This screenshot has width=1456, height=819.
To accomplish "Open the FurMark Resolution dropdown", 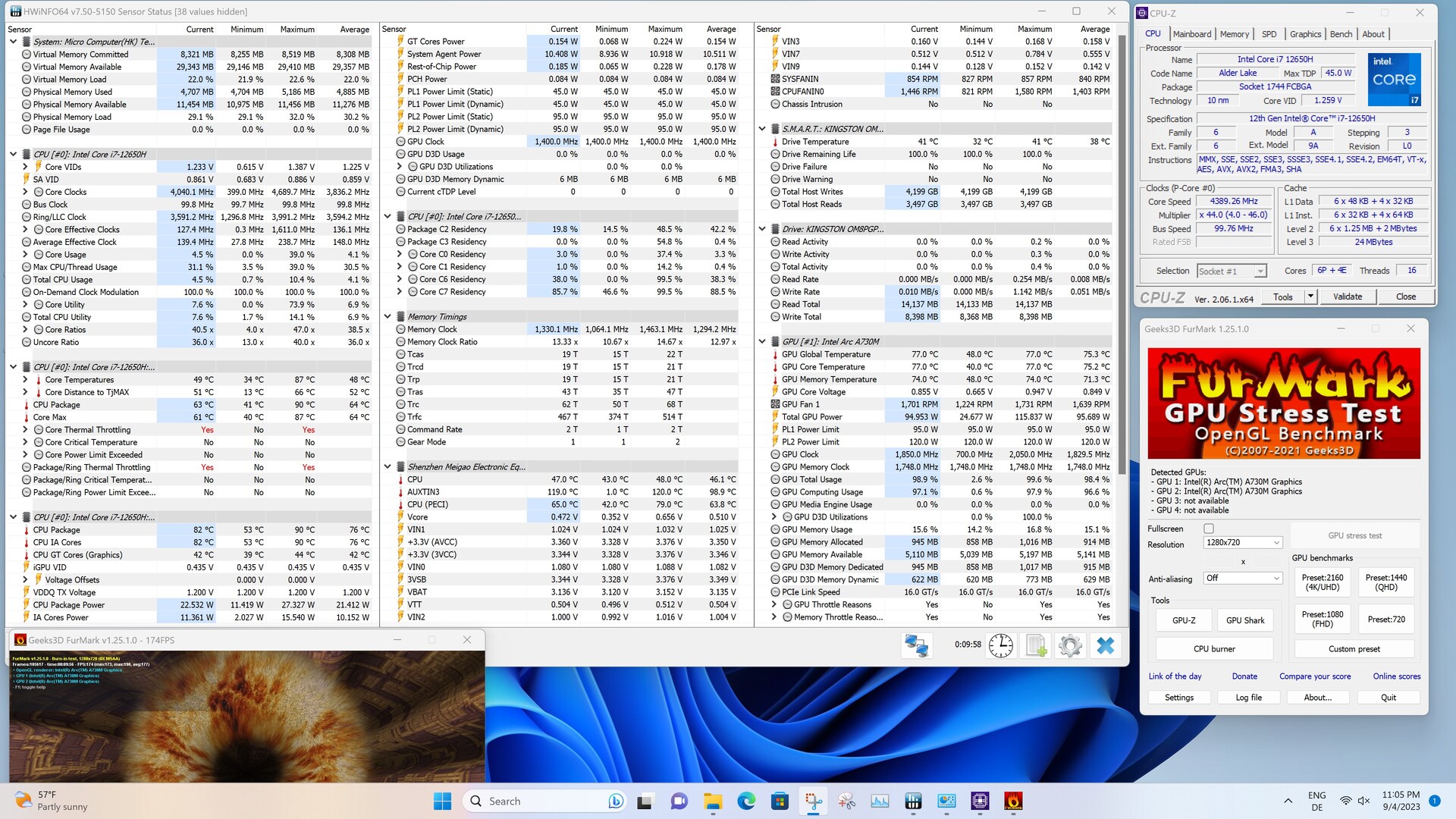I will [x=1242, y=542].
